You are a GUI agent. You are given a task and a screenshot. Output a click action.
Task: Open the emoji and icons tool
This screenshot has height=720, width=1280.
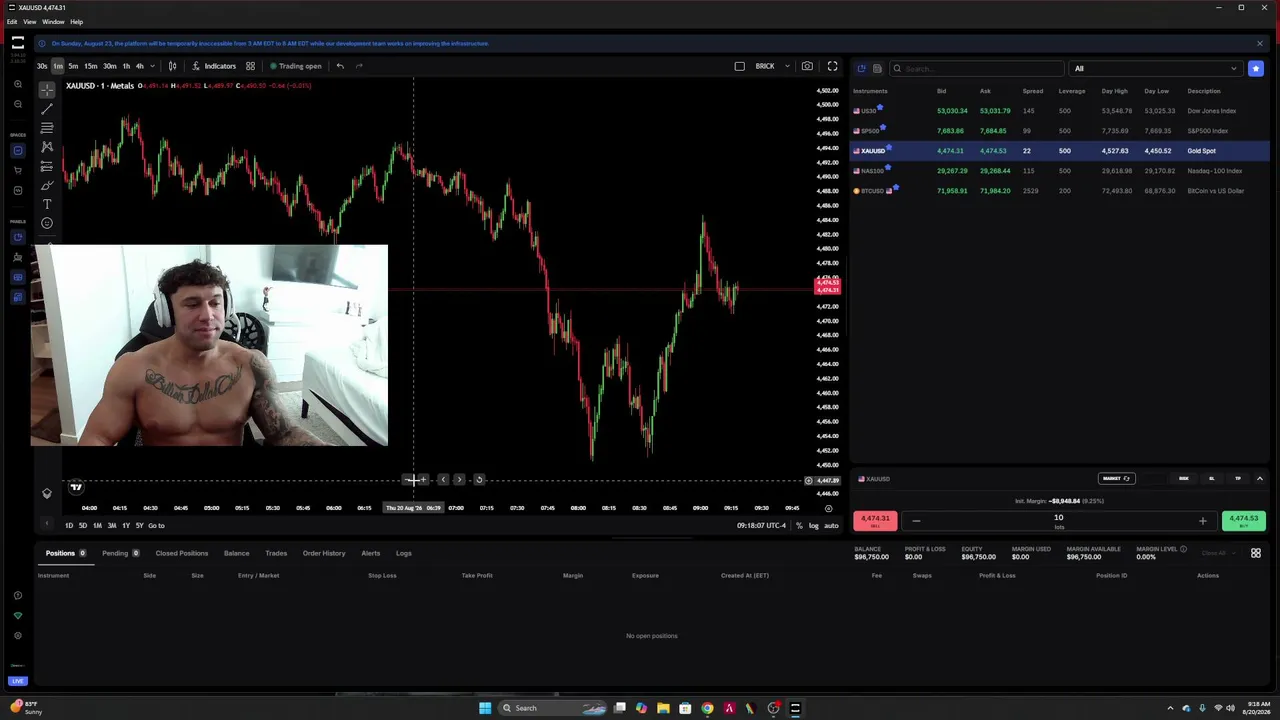[47, 223]
